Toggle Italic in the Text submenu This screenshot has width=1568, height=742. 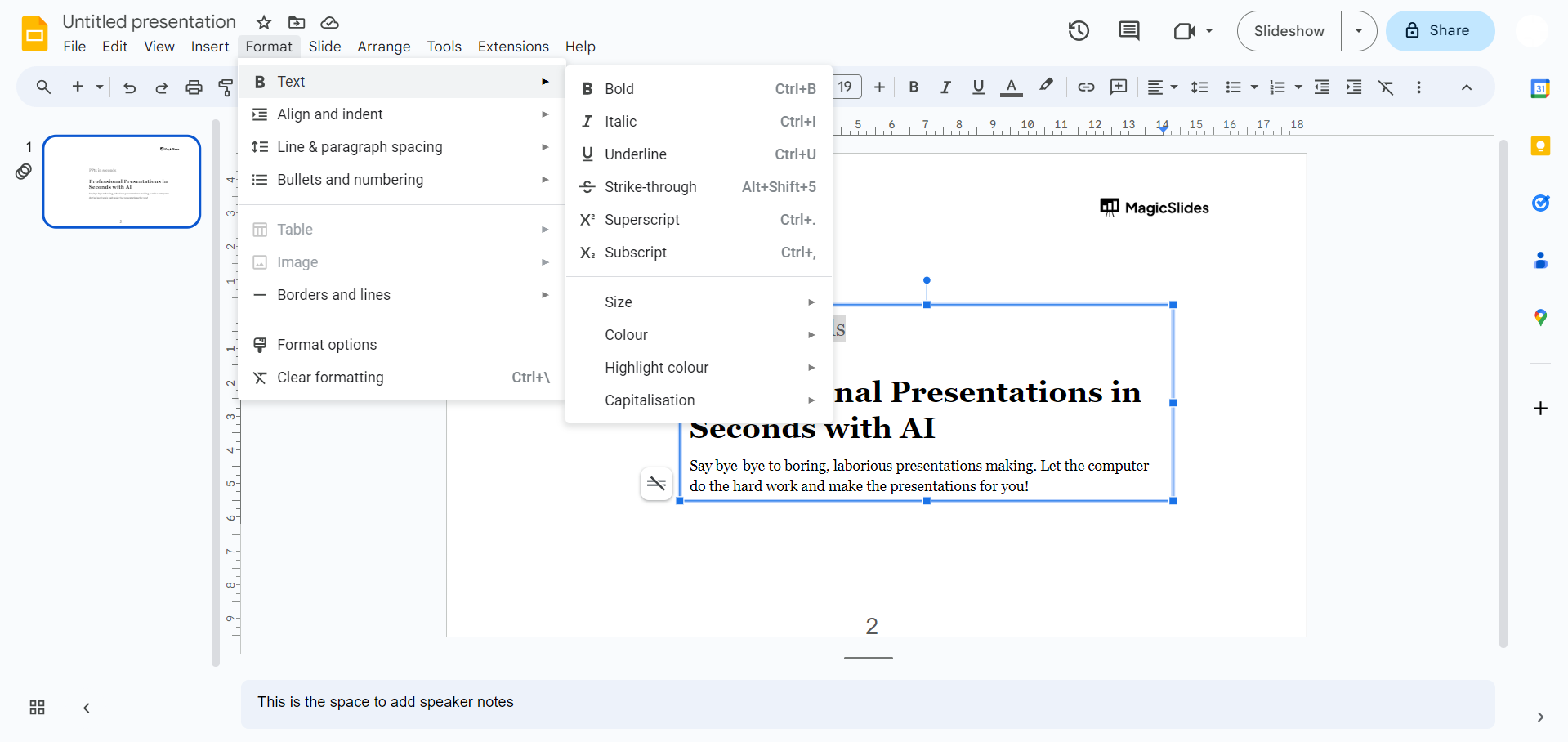(x=699, y=122)
